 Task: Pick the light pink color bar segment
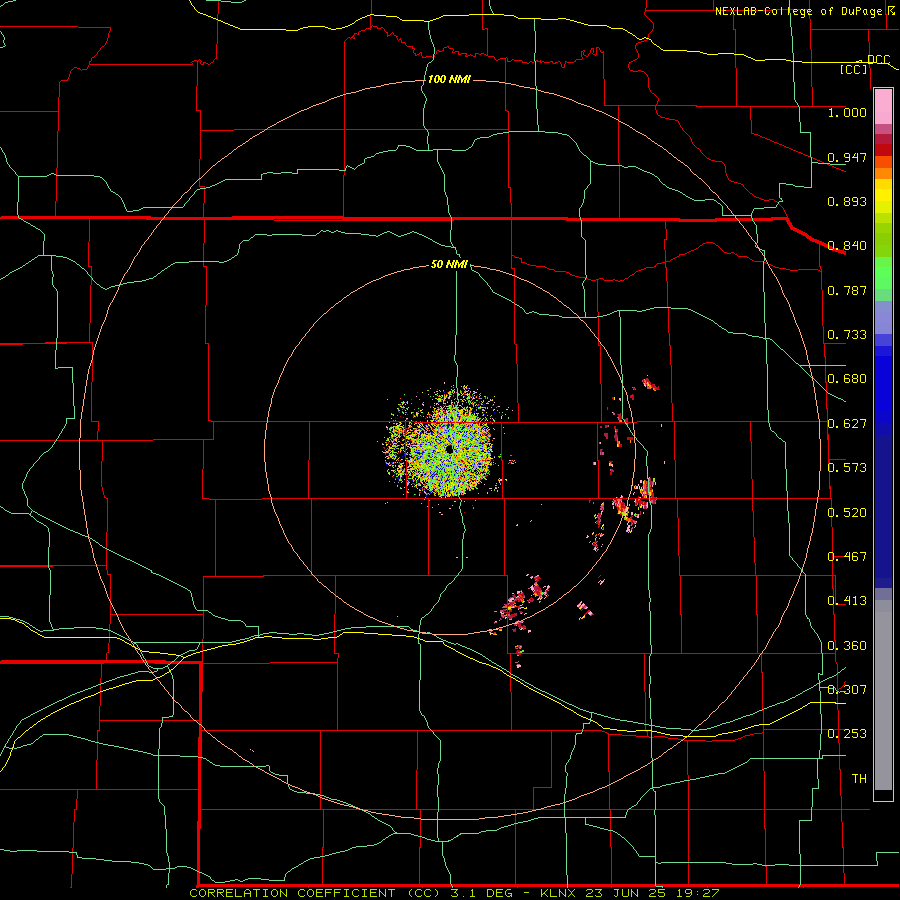[x=883, y=107]
